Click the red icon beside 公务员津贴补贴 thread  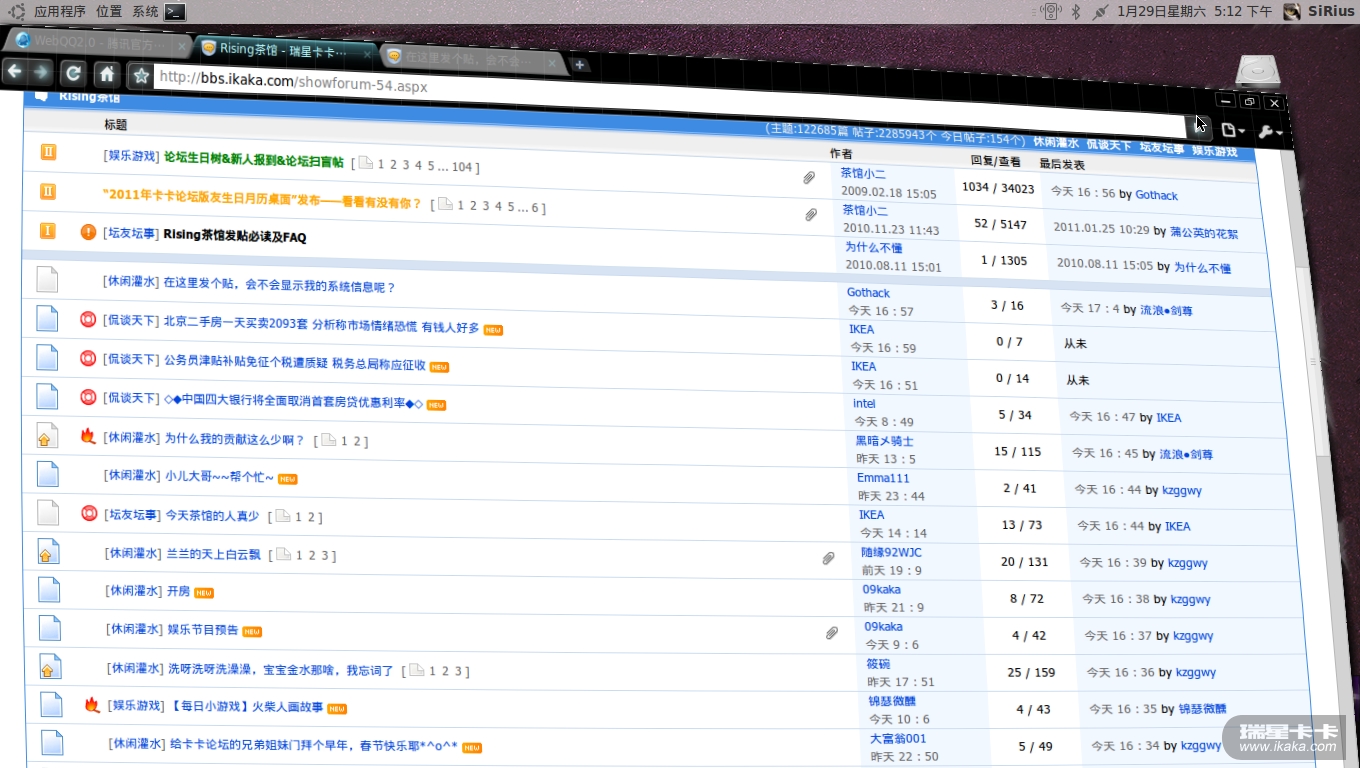(88, 358)
